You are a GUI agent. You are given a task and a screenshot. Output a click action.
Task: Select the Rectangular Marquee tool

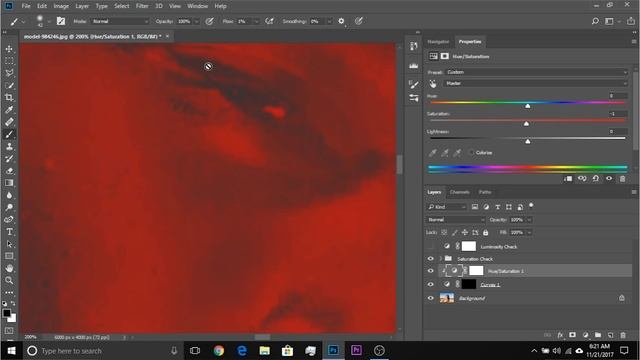point(9,61)
